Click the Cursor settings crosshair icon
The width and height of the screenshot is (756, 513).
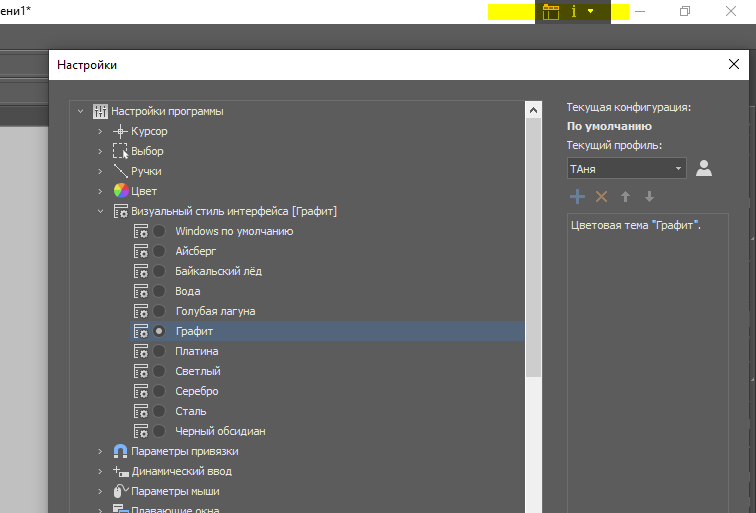[120, 131]
